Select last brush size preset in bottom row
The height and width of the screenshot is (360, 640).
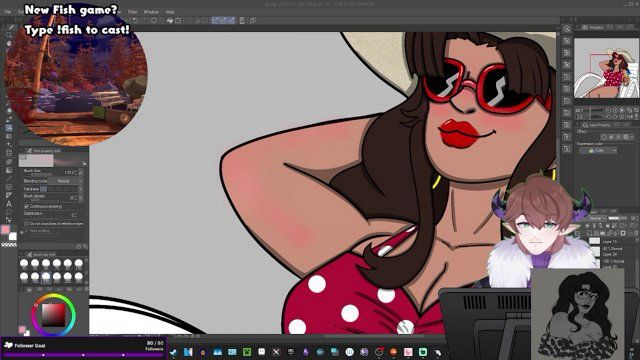pos(79,278)
